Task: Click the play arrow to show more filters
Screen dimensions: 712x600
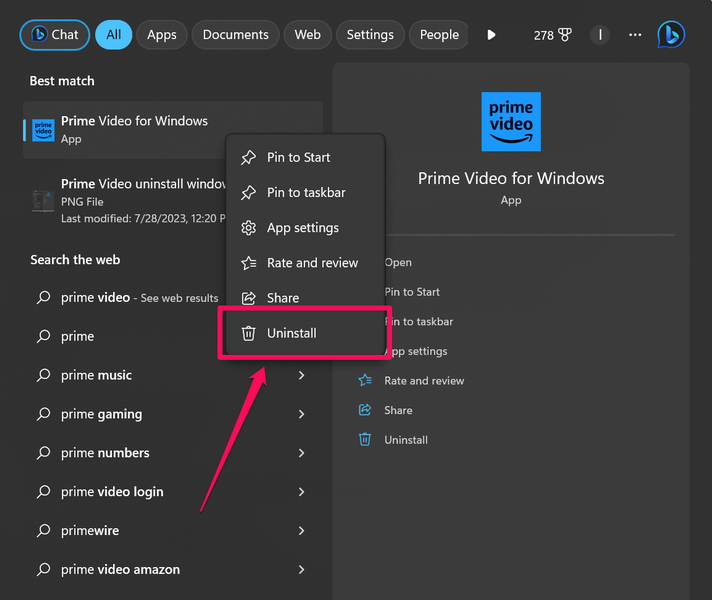Action: pyautogui.click(x=491, y=35)
